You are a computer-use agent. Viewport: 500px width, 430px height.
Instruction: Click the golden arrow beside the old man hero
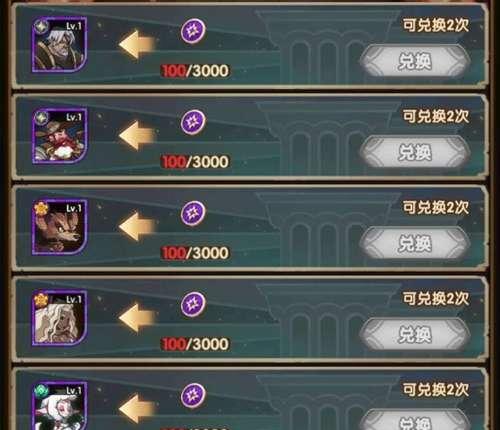[x=137, y=45]
